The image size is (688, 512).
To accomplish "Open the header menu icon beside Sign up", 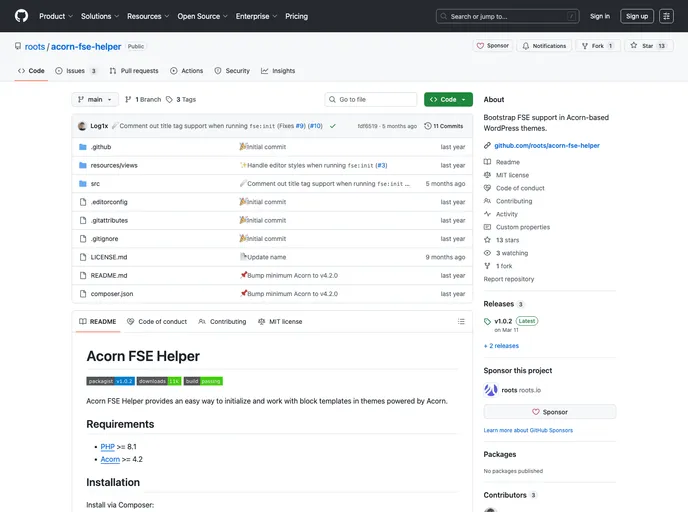I will click(666, 16).
